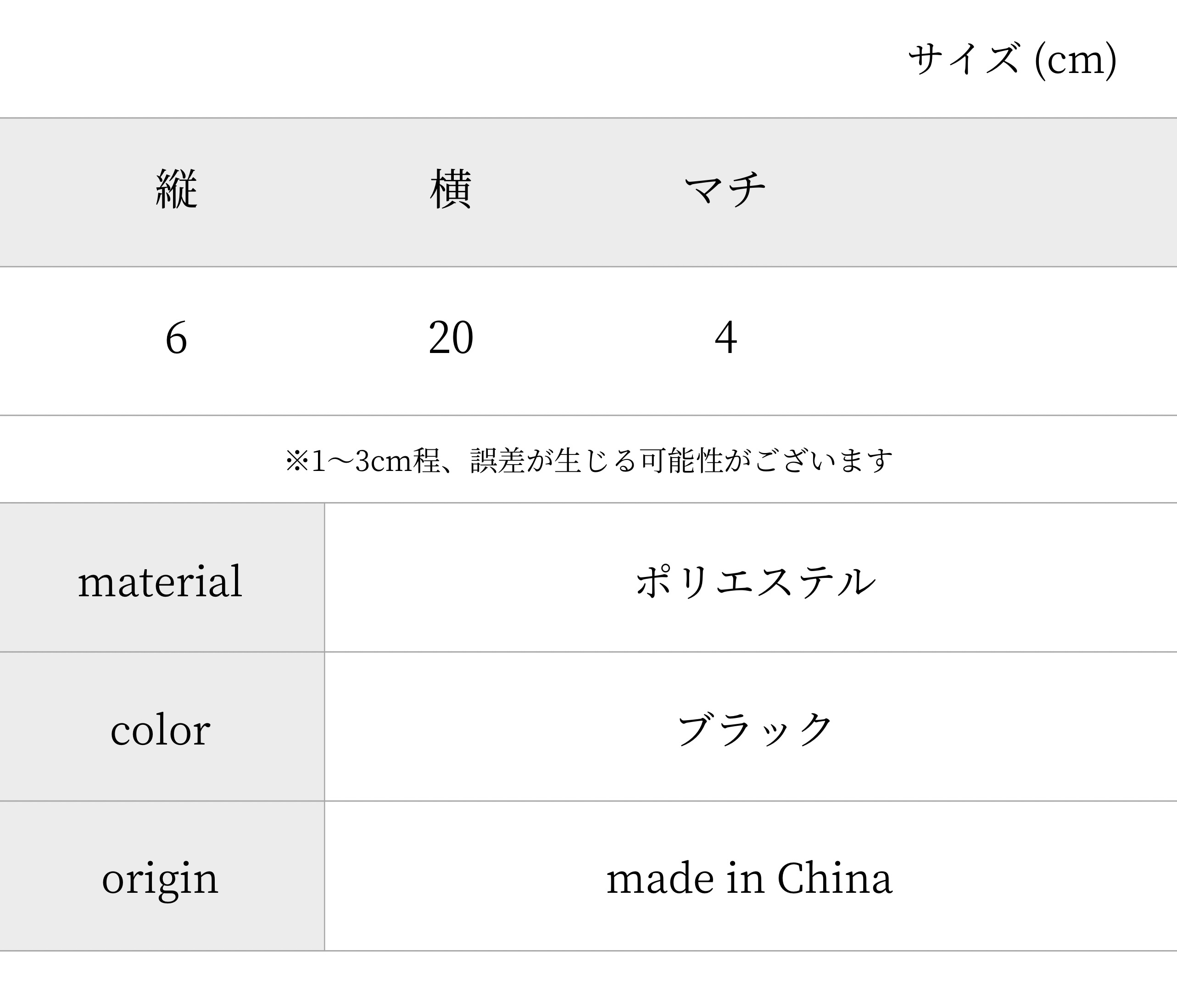
Task: Select the origin row label
Action: tap(160, 879)
